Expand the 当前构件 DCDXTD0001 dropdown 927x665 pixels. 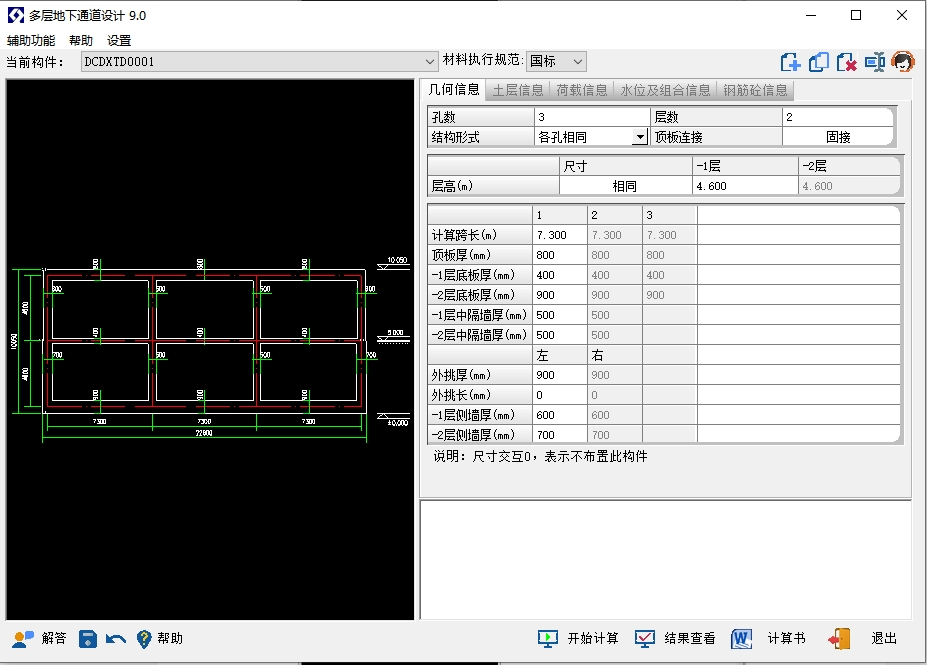click(x=430, y=62)
